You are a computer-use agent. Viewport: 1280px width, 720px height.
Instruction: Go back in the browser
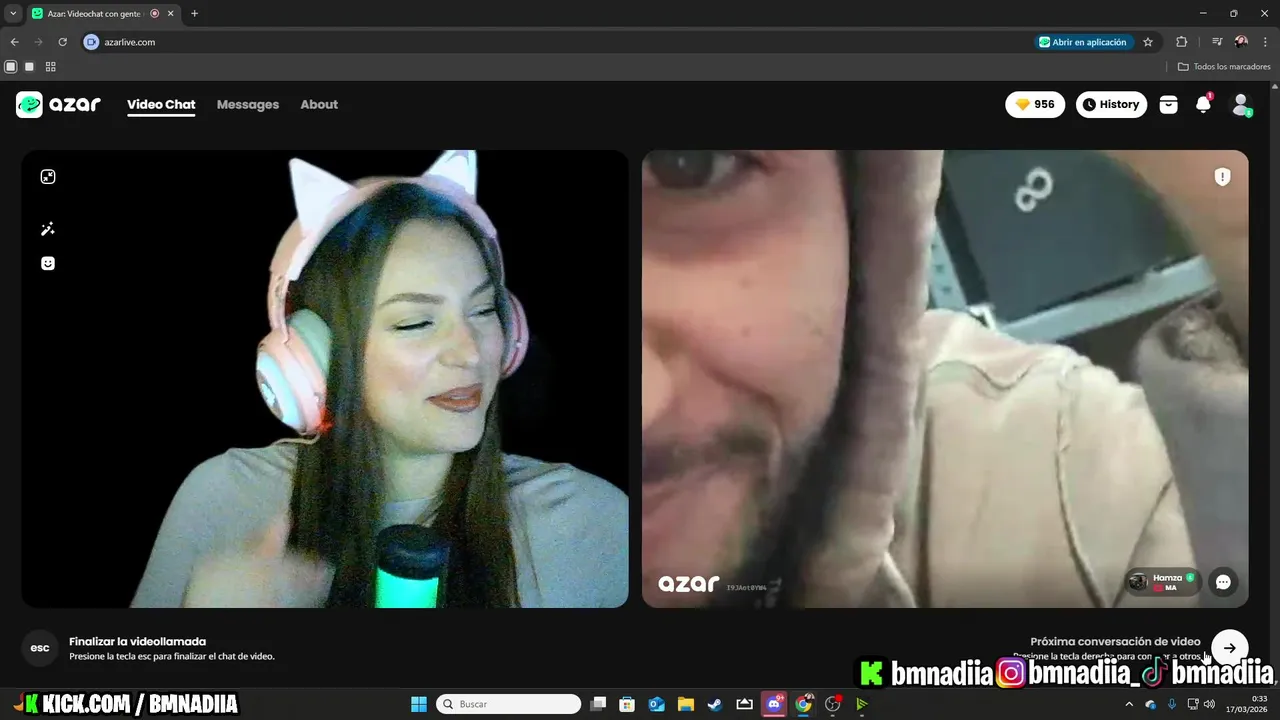pos(14,42)
